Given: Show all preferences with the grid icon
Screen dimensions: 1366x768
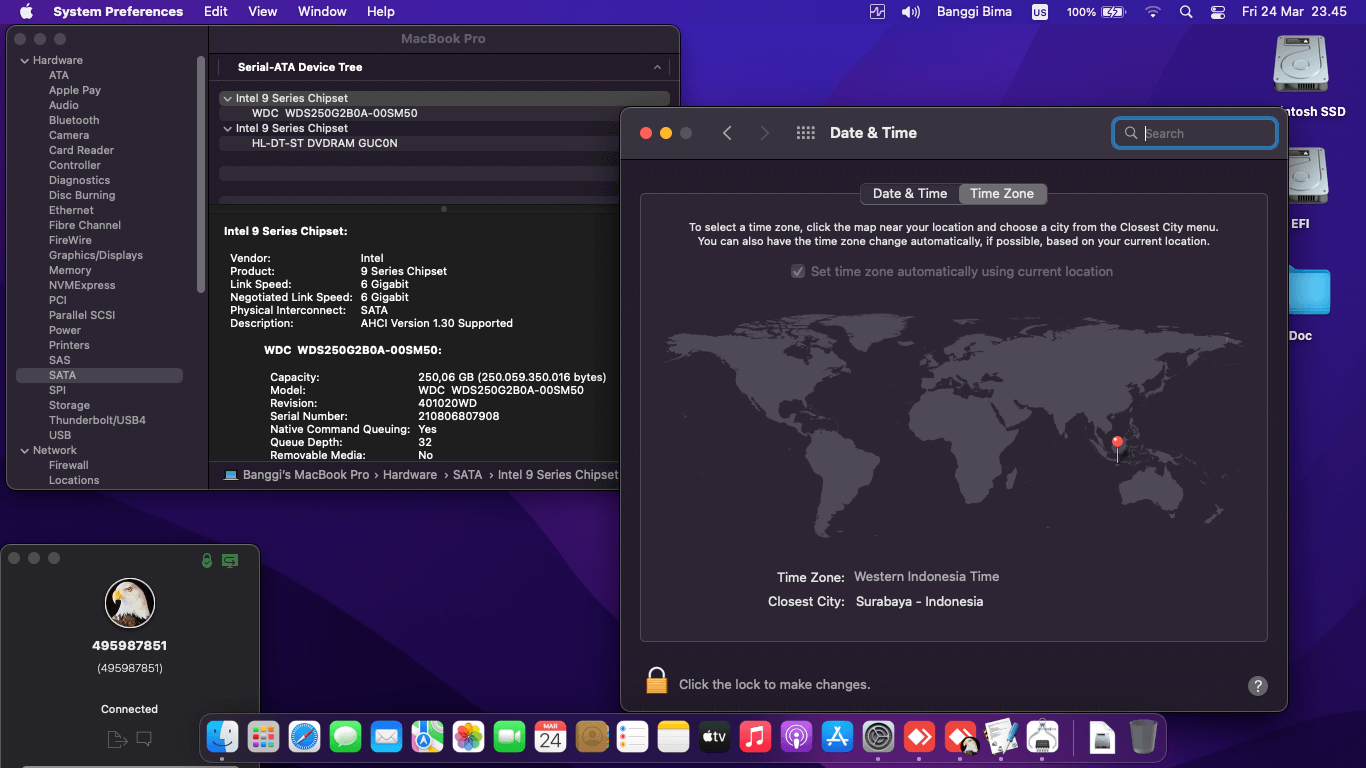Looking at the screenshot, I should [805, 133].
